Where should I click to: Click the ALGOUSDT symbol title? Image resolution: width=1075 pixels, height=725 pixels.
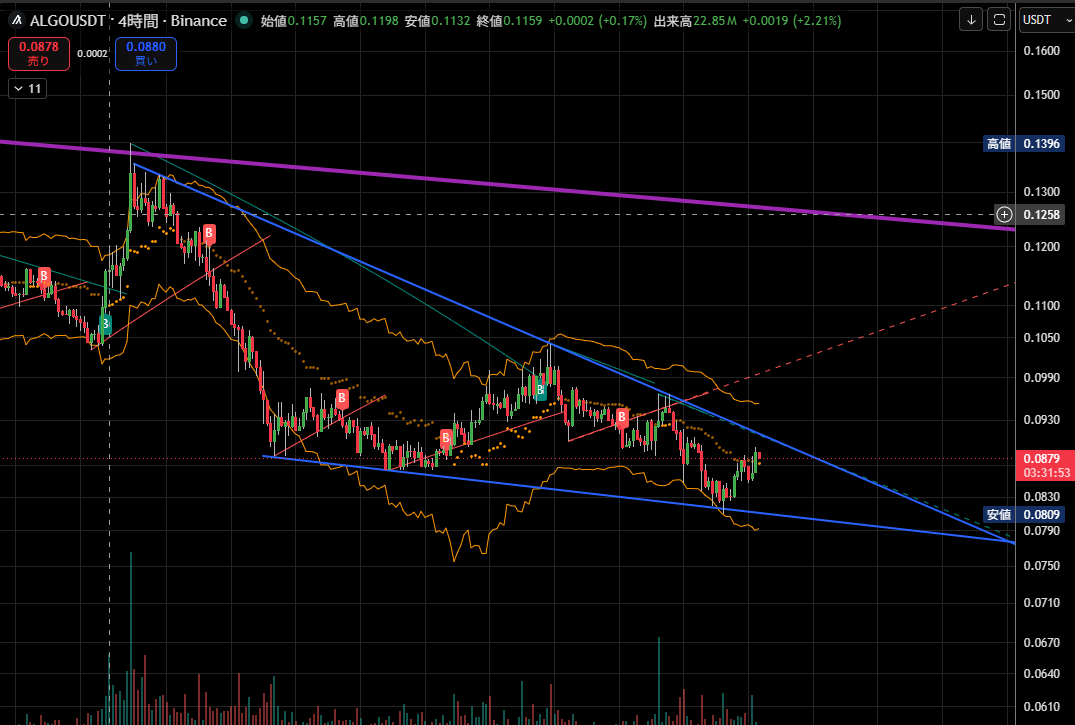[69, 21]
